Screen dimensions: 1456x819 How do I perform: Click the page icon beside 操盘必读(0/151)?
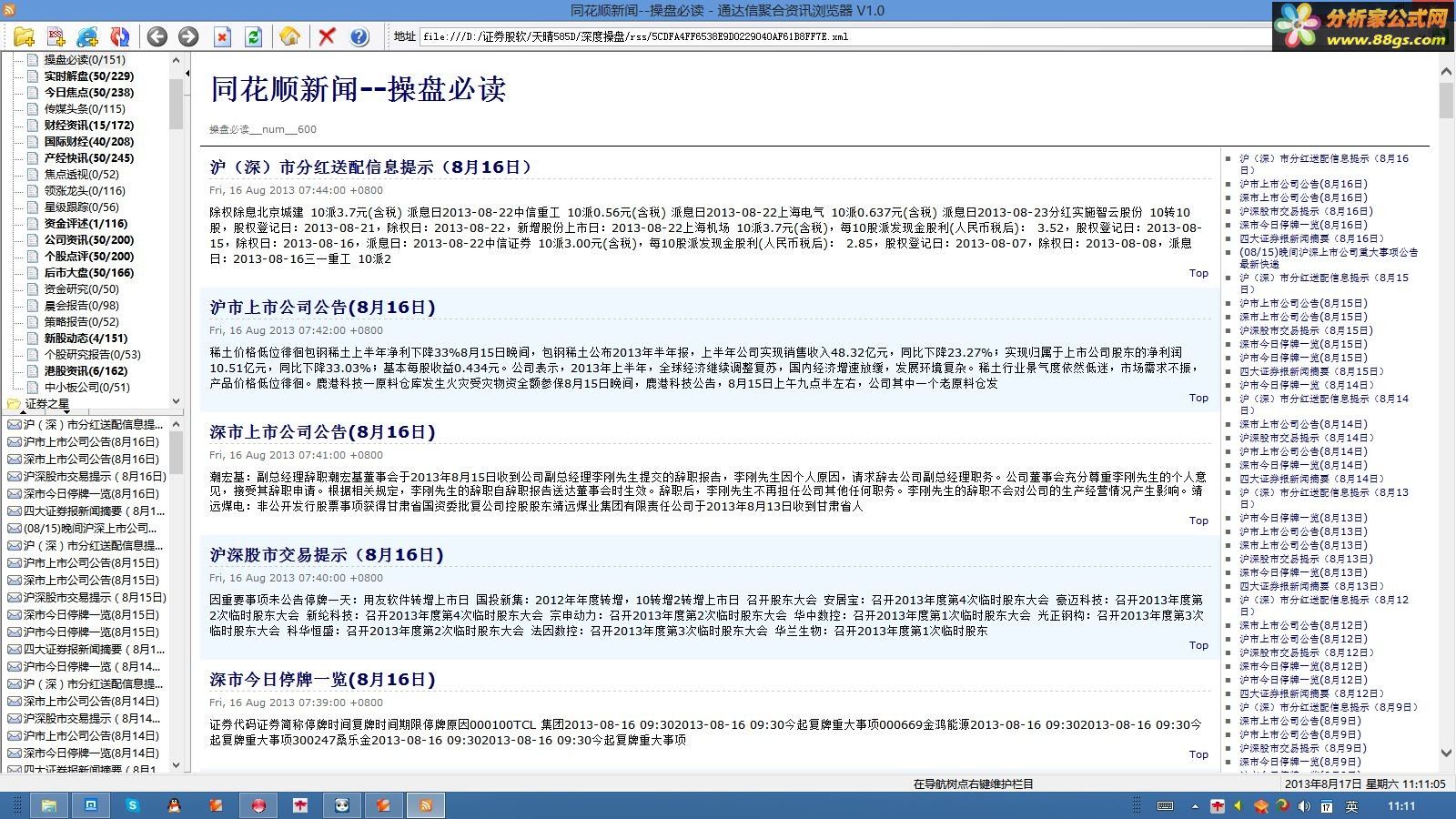tap(33, 60)
